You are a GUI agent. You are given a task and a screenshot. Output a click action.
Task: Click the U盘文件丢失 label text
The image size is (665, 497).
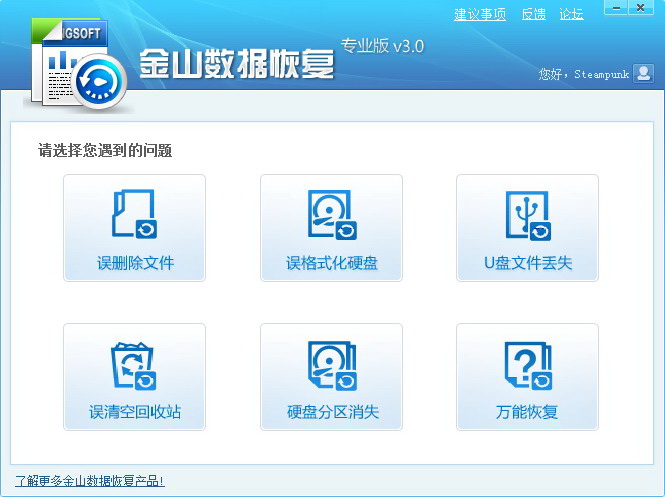527,264
